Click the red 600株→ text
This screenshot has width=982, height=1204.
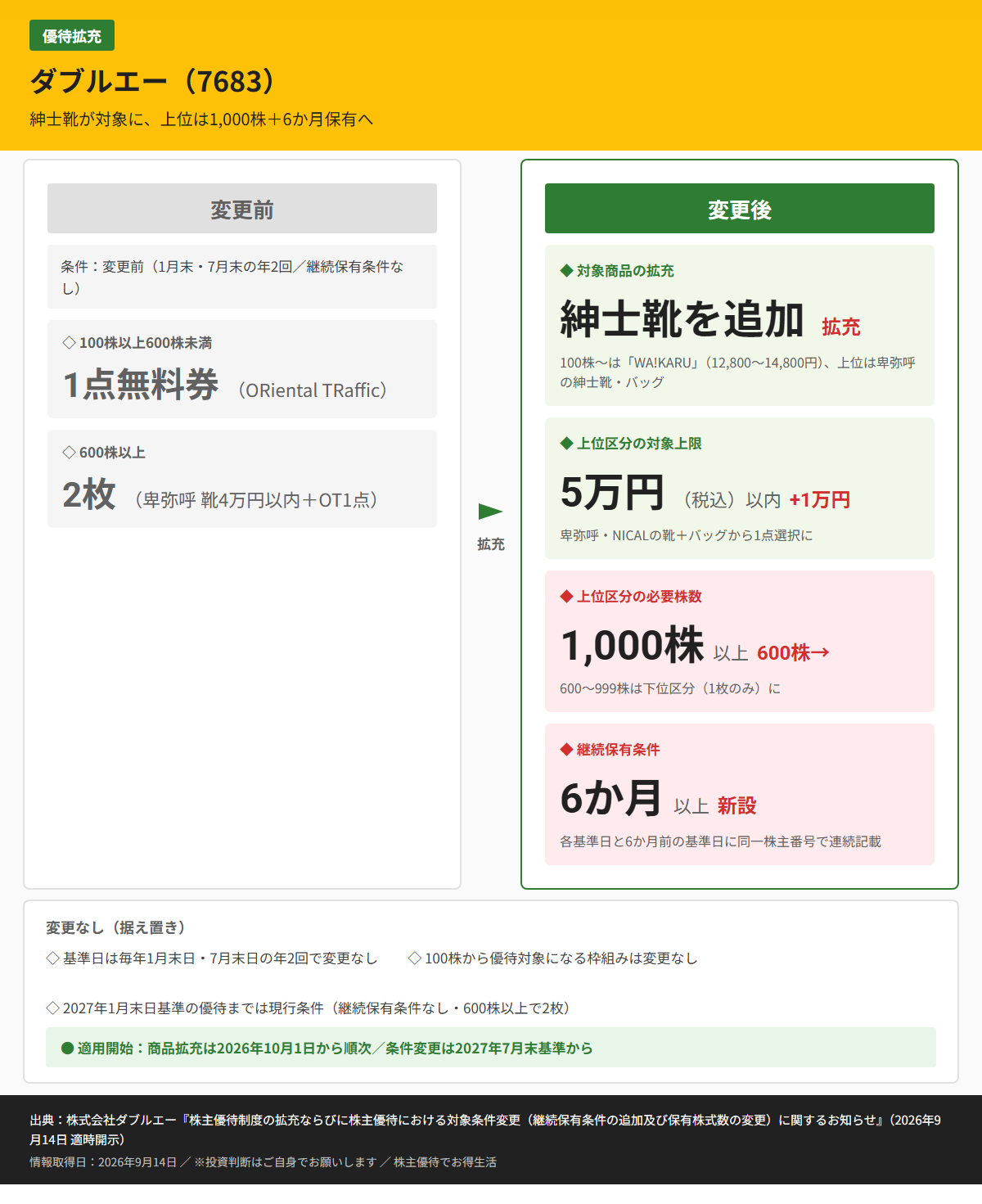[793, 652]
